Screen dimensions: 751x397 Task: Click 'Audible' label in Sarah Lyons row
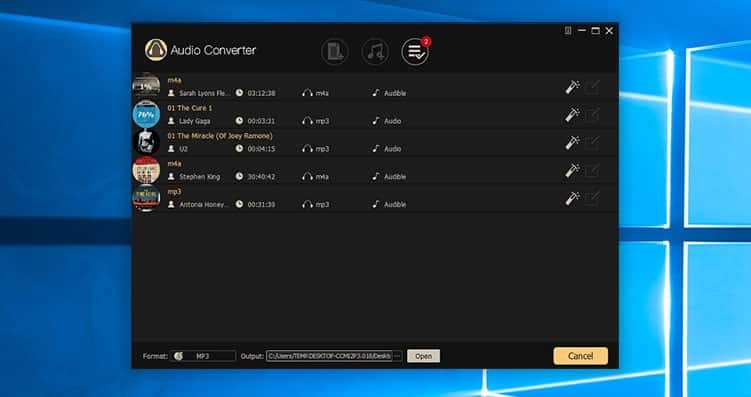(x=395, y=93)
